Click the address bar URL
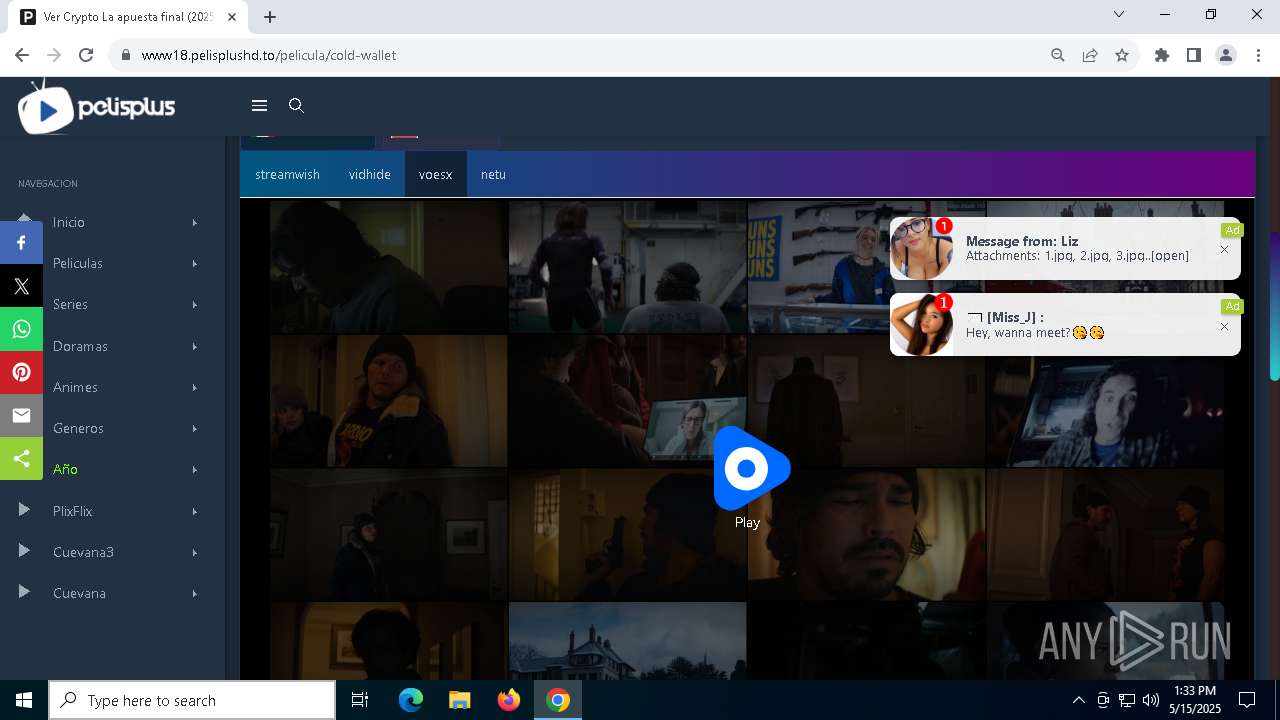The image size is (1280, 720). (x=269, y=55)
